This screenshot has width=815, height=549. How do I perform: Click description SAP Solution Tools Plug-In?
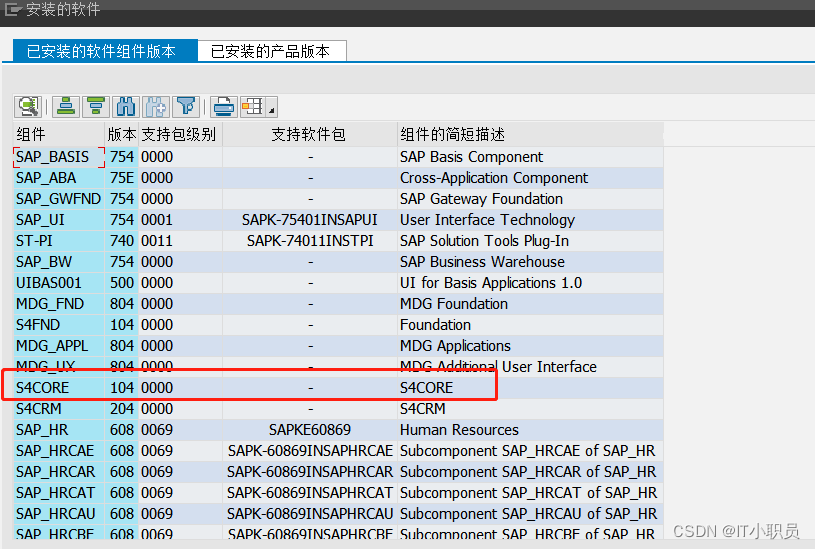point(484,241)
